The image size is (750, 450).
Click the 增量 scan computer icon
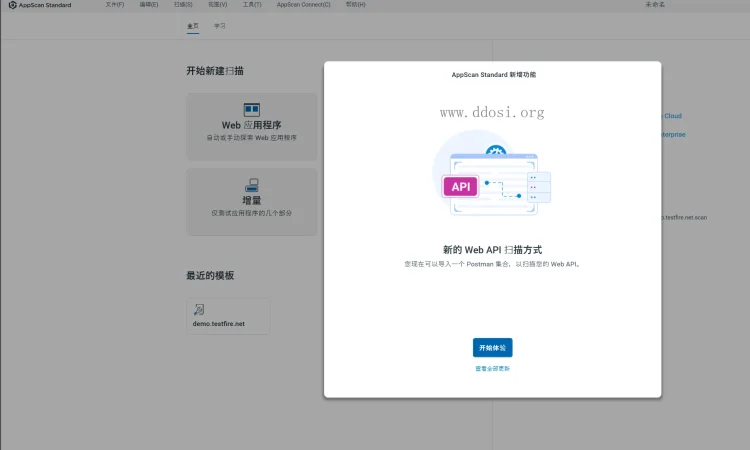click(x=252, y=185)
